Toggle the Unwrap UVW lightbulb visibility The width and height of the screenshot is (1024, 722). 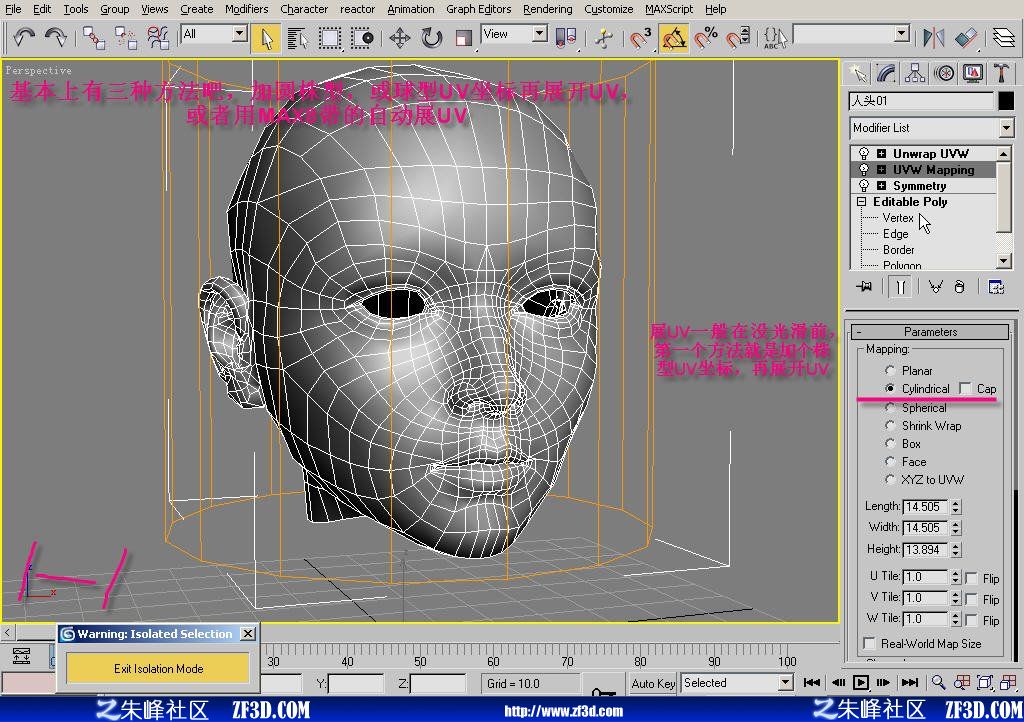[864, 153]
